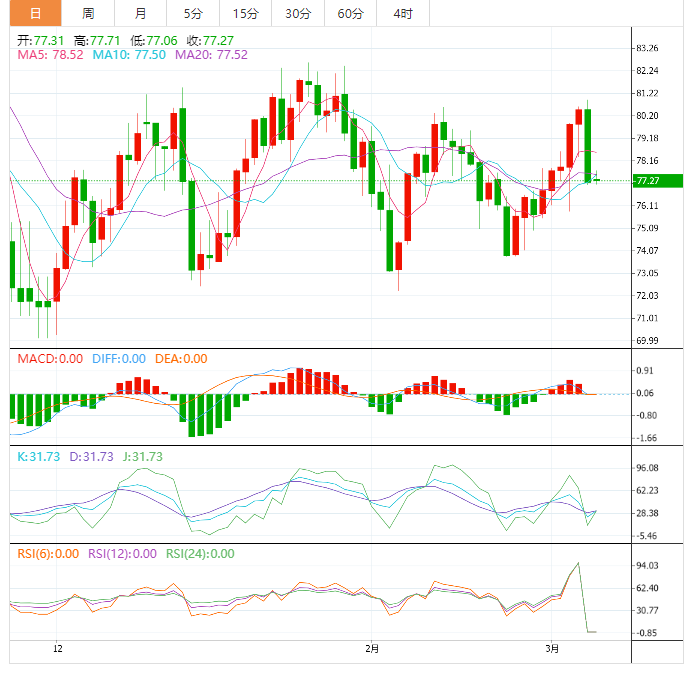691x674 pixels.
Task: Switch to the 周 weekly tab
Action: (x=88, y=13)
